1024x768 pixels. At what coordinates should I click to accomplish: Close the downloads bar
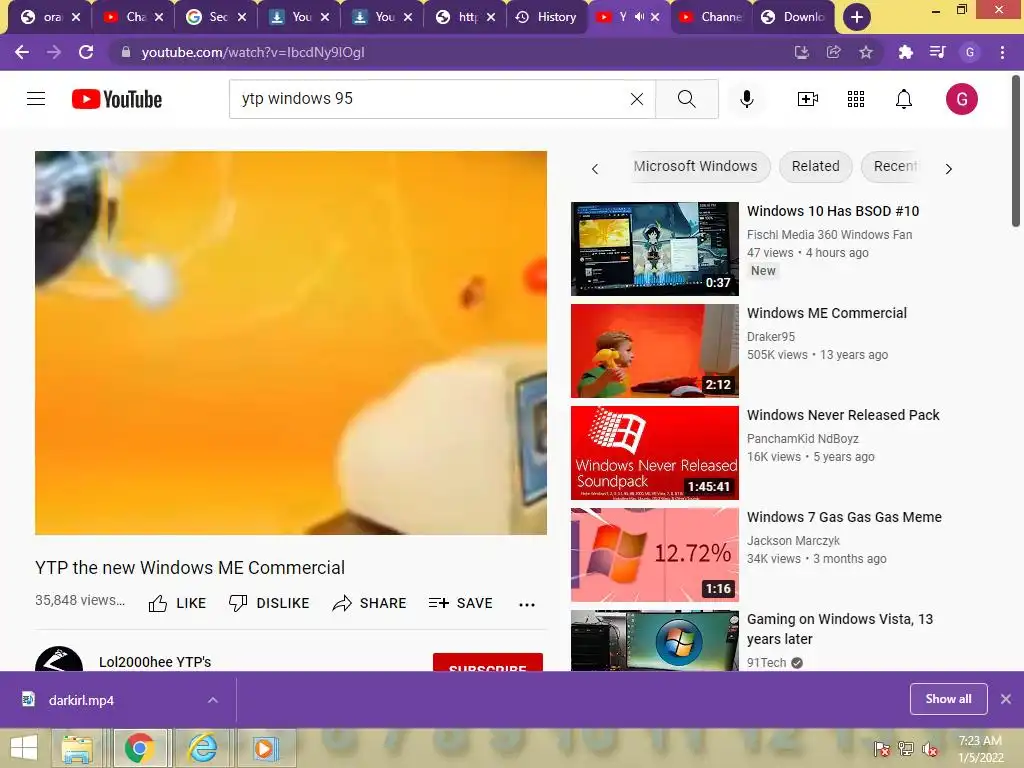(x=1006, y=699)
